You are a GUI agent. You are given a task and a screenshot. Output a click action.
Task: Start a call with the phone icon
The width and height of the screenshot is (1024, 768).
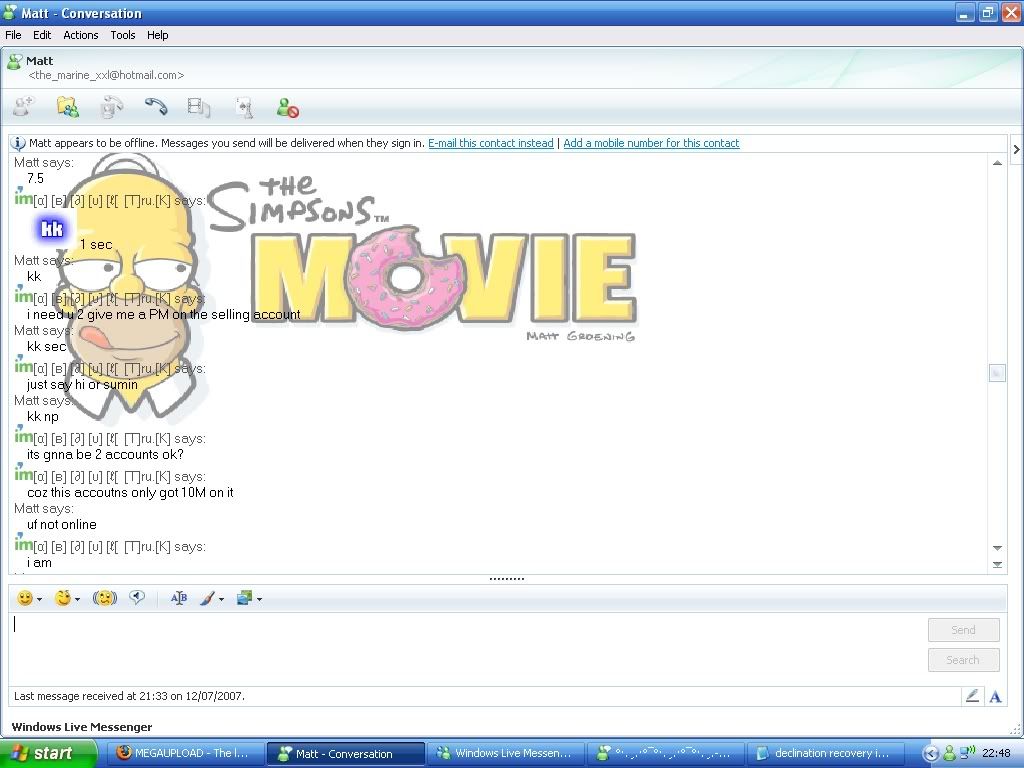point(155,107)
